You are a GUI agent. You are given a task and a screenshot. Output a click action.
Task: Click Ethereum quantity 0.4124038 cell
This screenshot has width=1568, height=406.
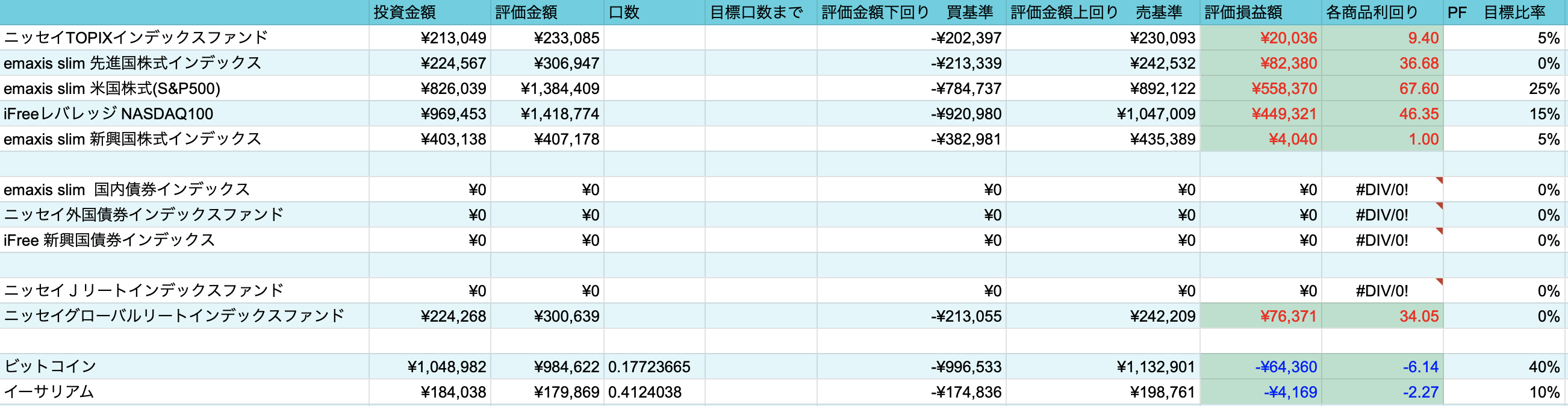[x=655, y=392]
